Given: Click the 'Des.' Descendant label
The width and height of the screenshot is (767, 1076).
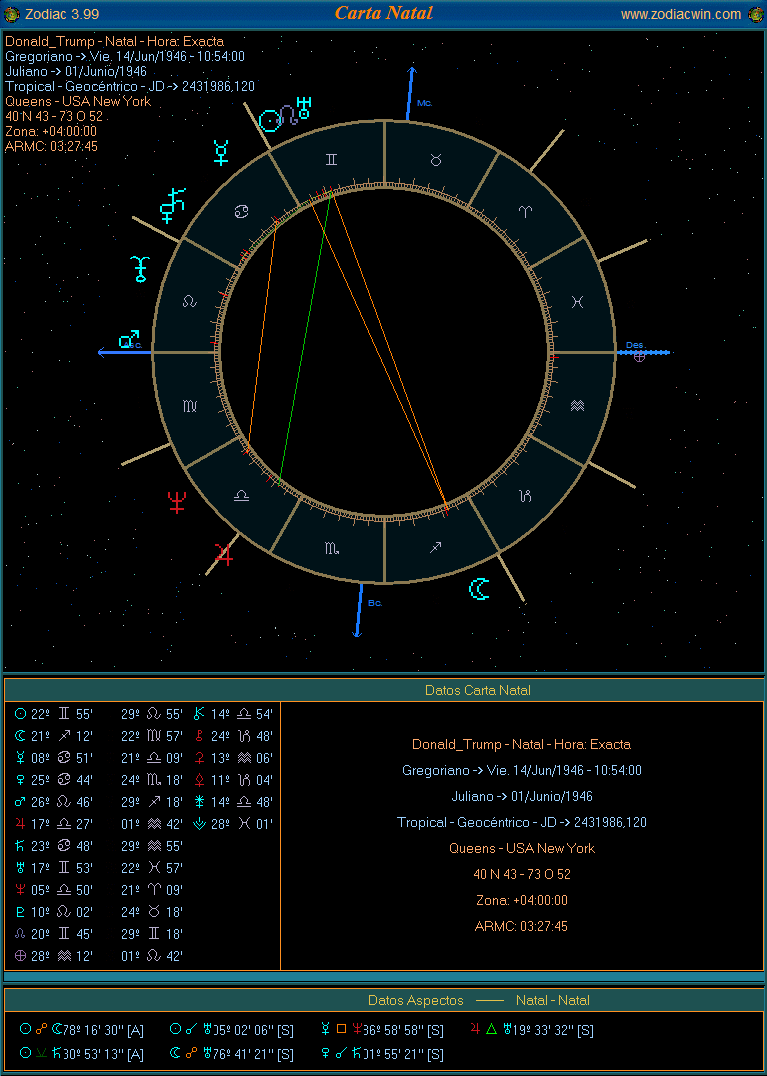Looking at the screenshot, I should coord(635,344).
